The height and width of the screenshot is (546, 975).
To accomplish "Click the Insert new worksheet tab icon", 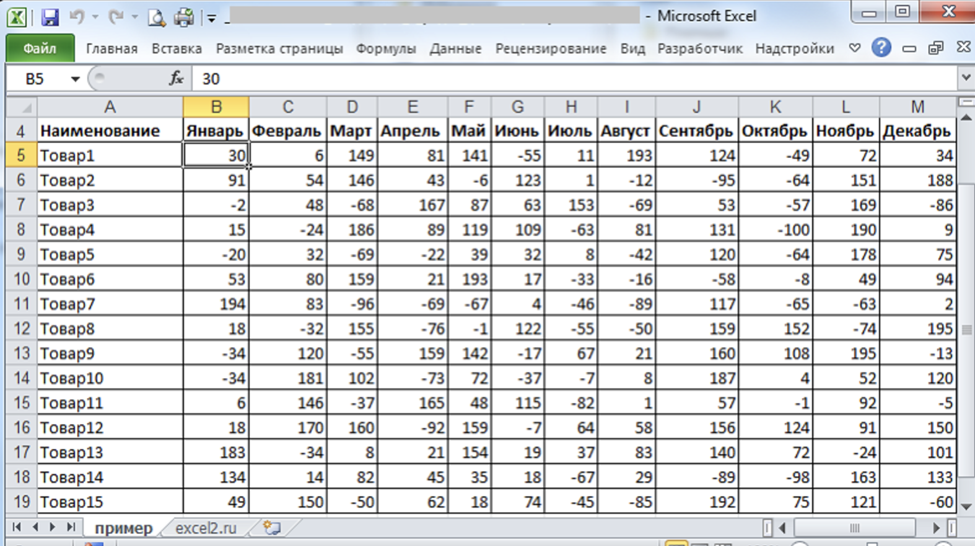I will click(x=271, y=527).
